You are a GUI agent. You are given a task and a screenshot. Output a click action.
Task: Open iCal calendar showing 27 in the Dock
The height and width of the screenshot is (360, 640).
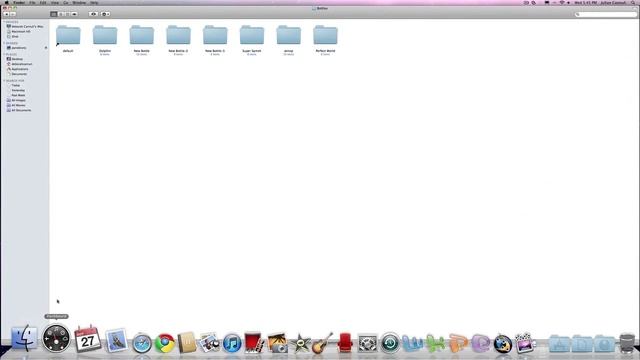coord(88,339)
